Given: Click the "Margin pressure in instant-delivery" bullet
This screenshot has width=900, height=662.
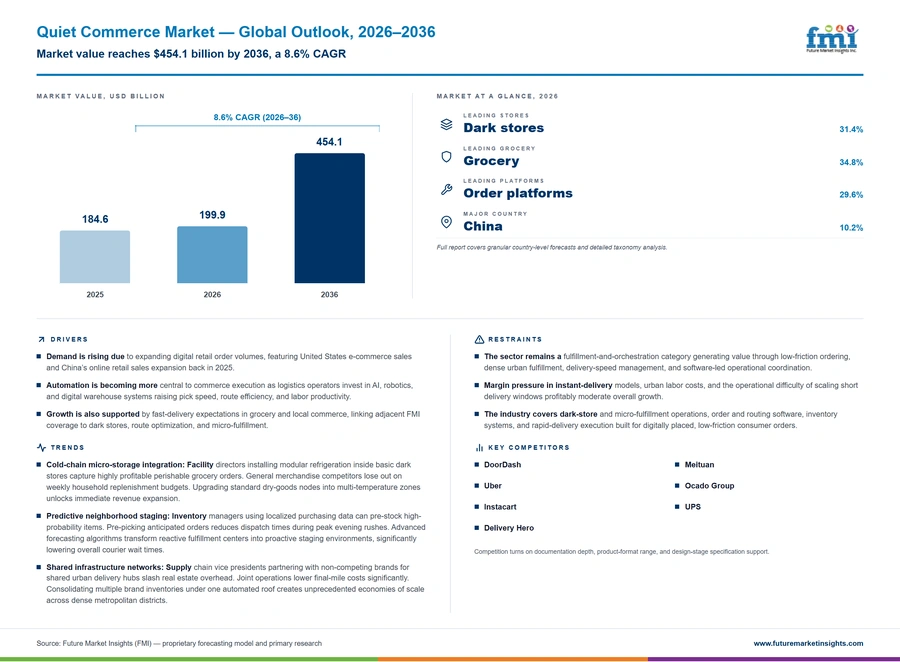Looking at the screenshot, I should pyautogui.click(x=668, y=390).
